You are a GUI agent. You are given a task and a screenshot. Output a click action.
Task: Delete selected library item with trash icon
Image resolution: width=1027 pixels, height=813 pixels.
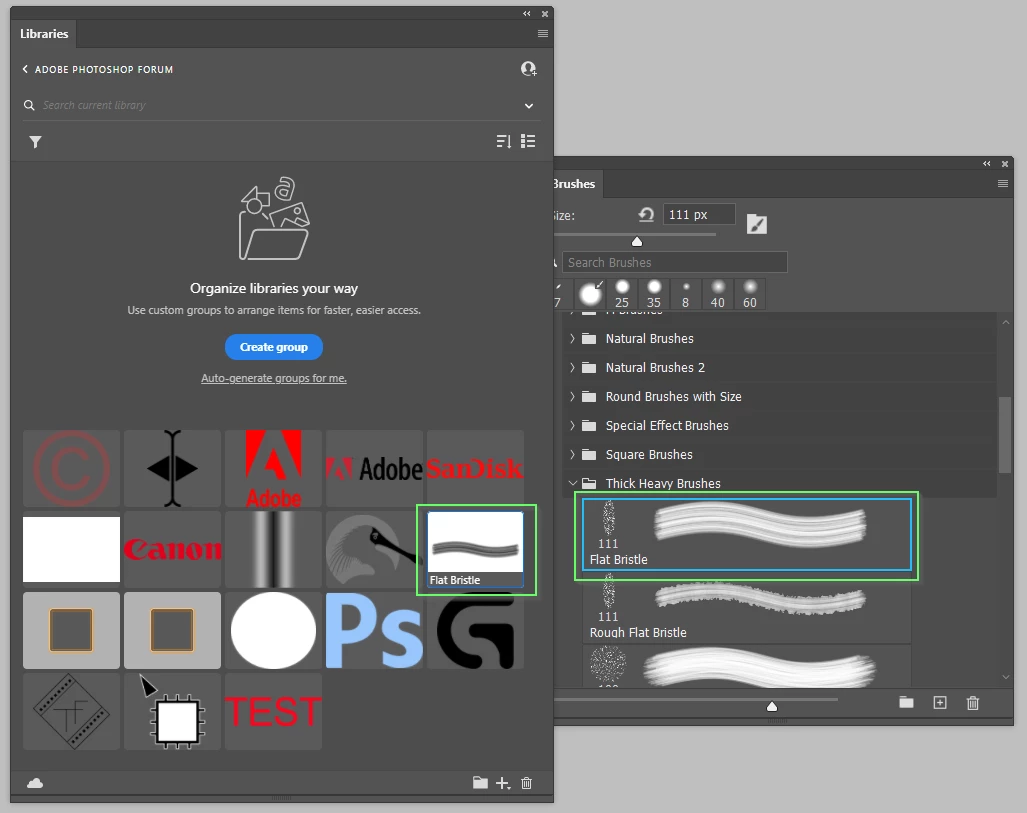[527, 783]
